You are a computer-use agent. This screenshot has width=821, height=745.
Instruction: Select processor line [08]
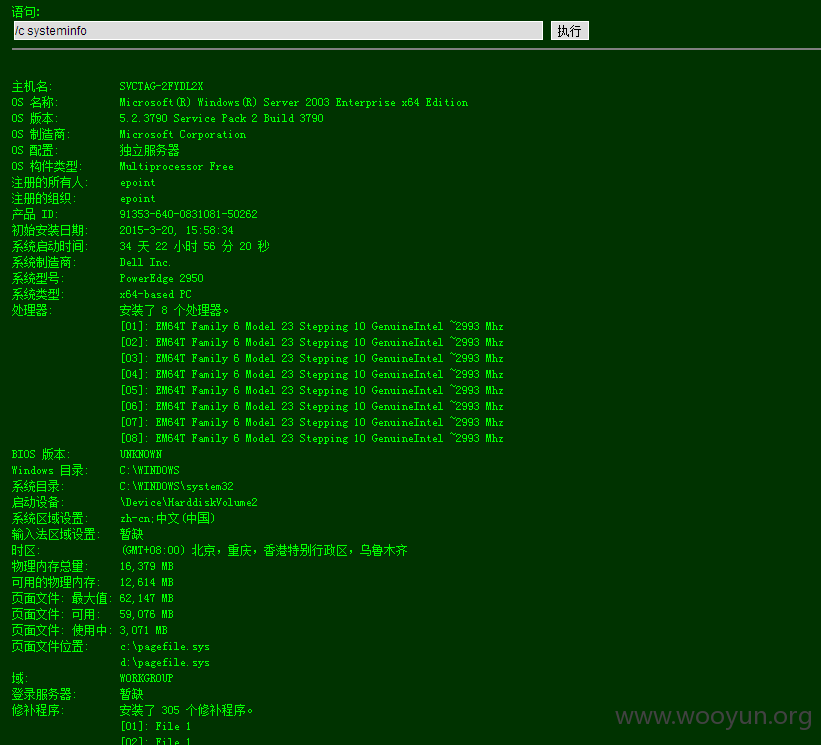[312, 438]
